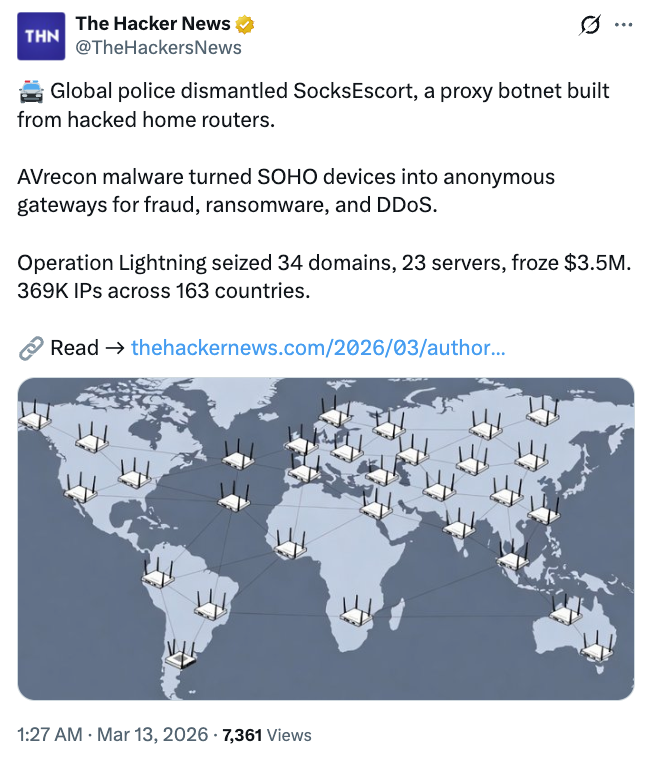Click the router icon in southern Africa

point(357,612)
